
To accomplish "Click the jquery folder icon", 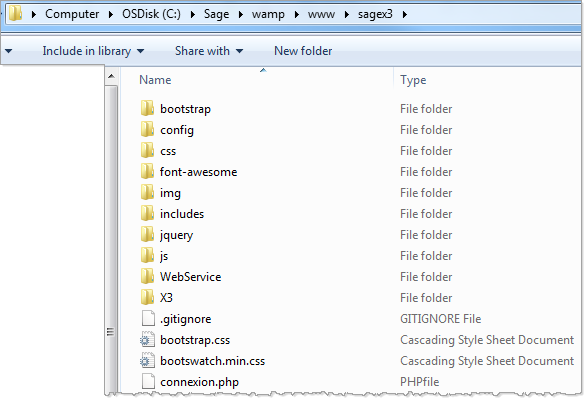I will click(147, 234).
